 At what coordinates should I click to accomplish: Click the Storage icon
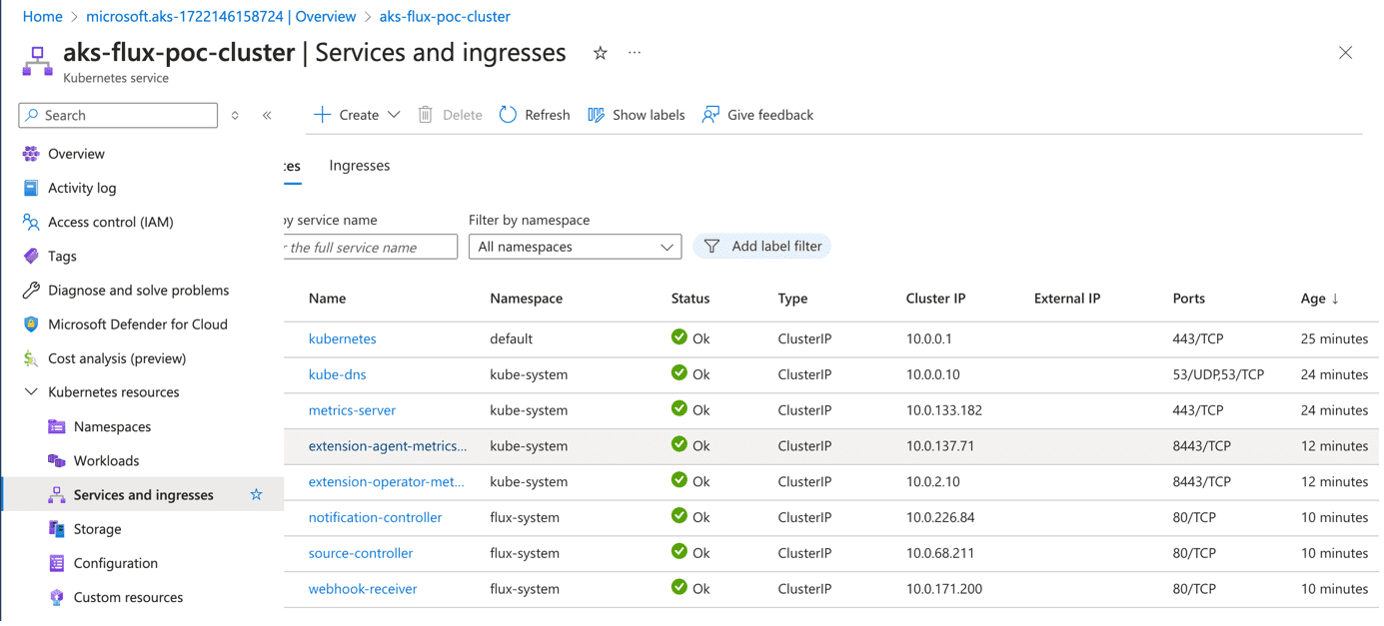tap(57, 529)
